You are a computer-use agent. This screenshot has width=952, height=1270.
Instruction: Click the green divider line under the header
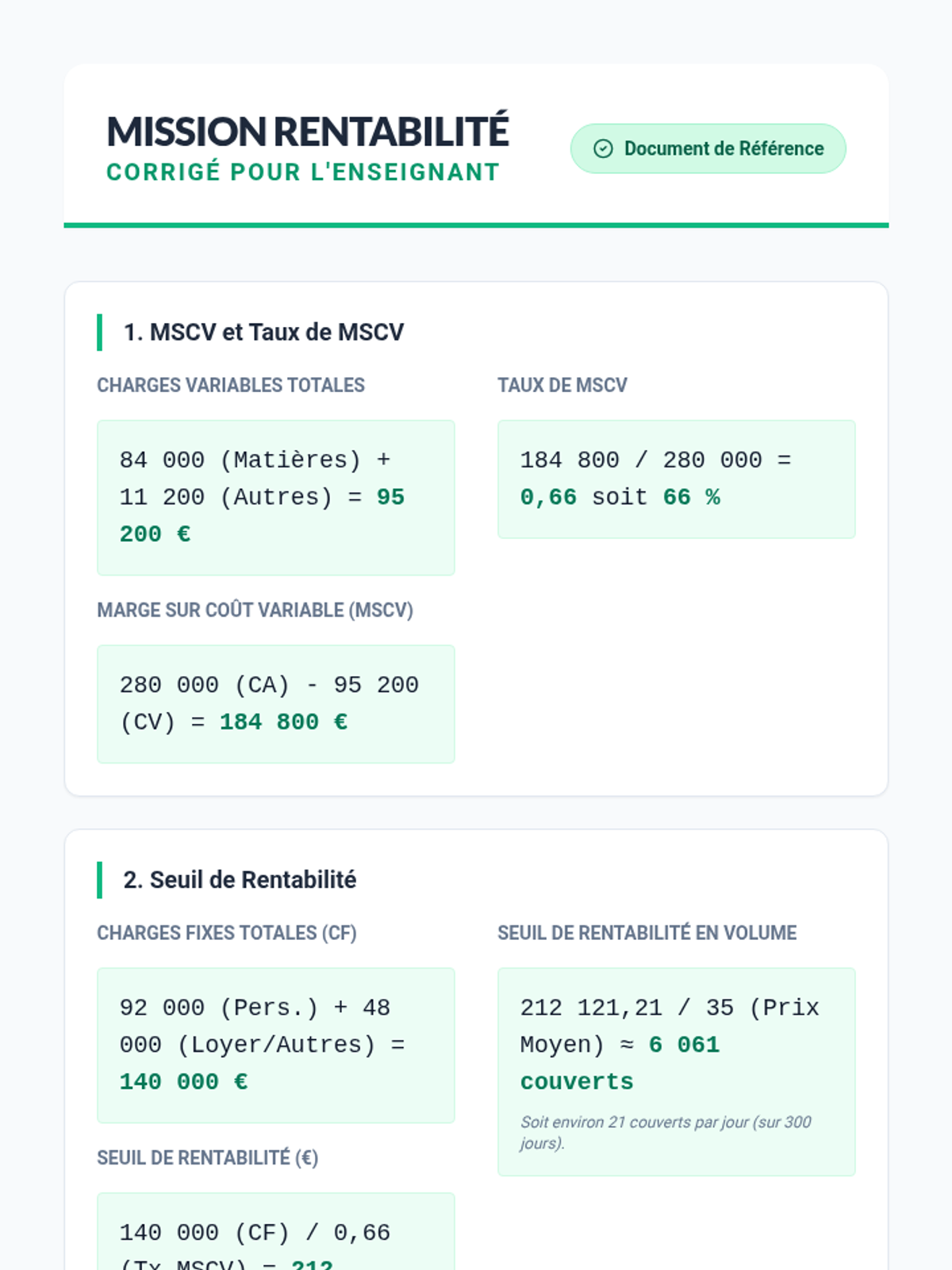476,225
